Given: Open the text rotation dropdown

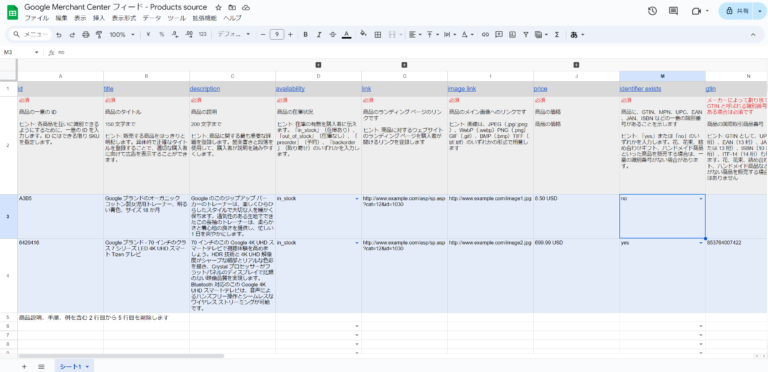Looking at the screenshot, I should 467,35.
